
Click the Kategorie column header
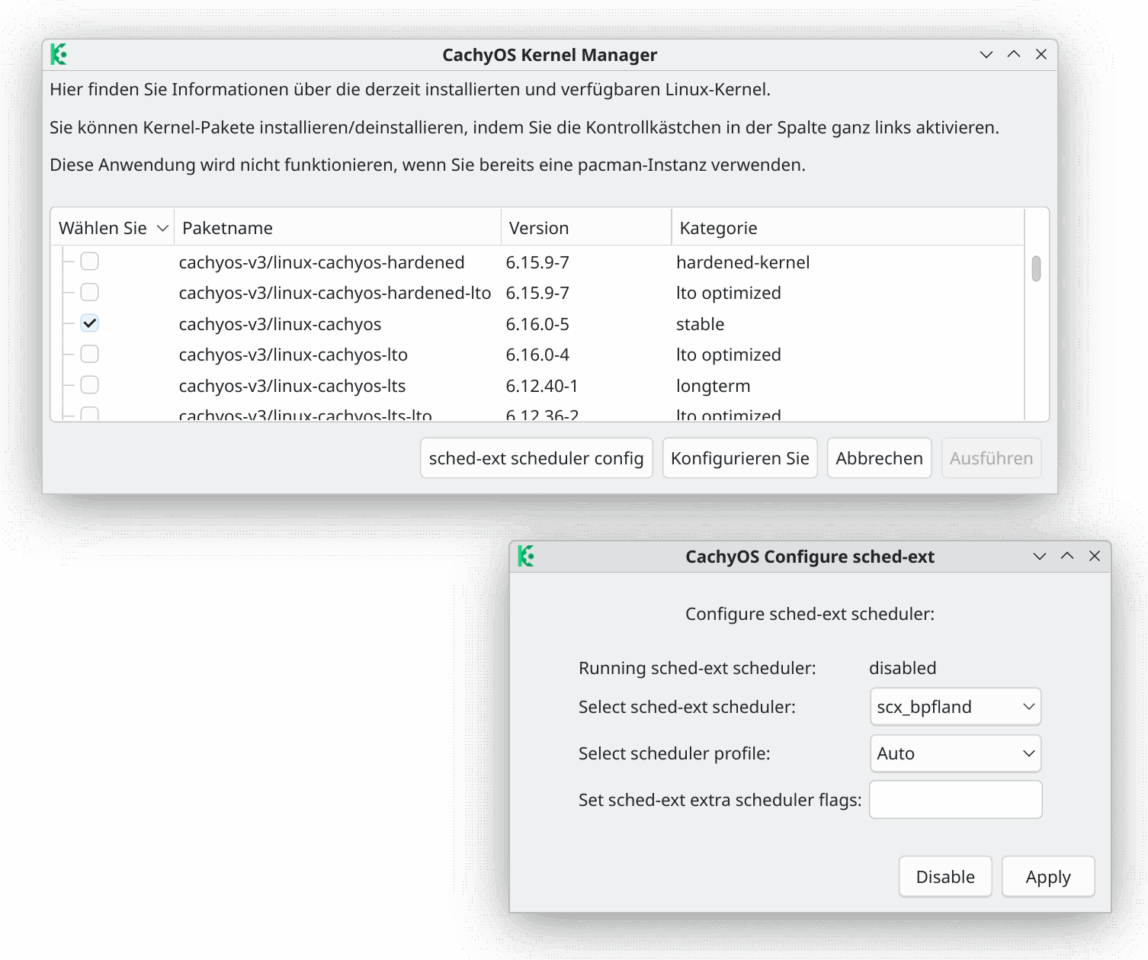(x=847, y=228)
